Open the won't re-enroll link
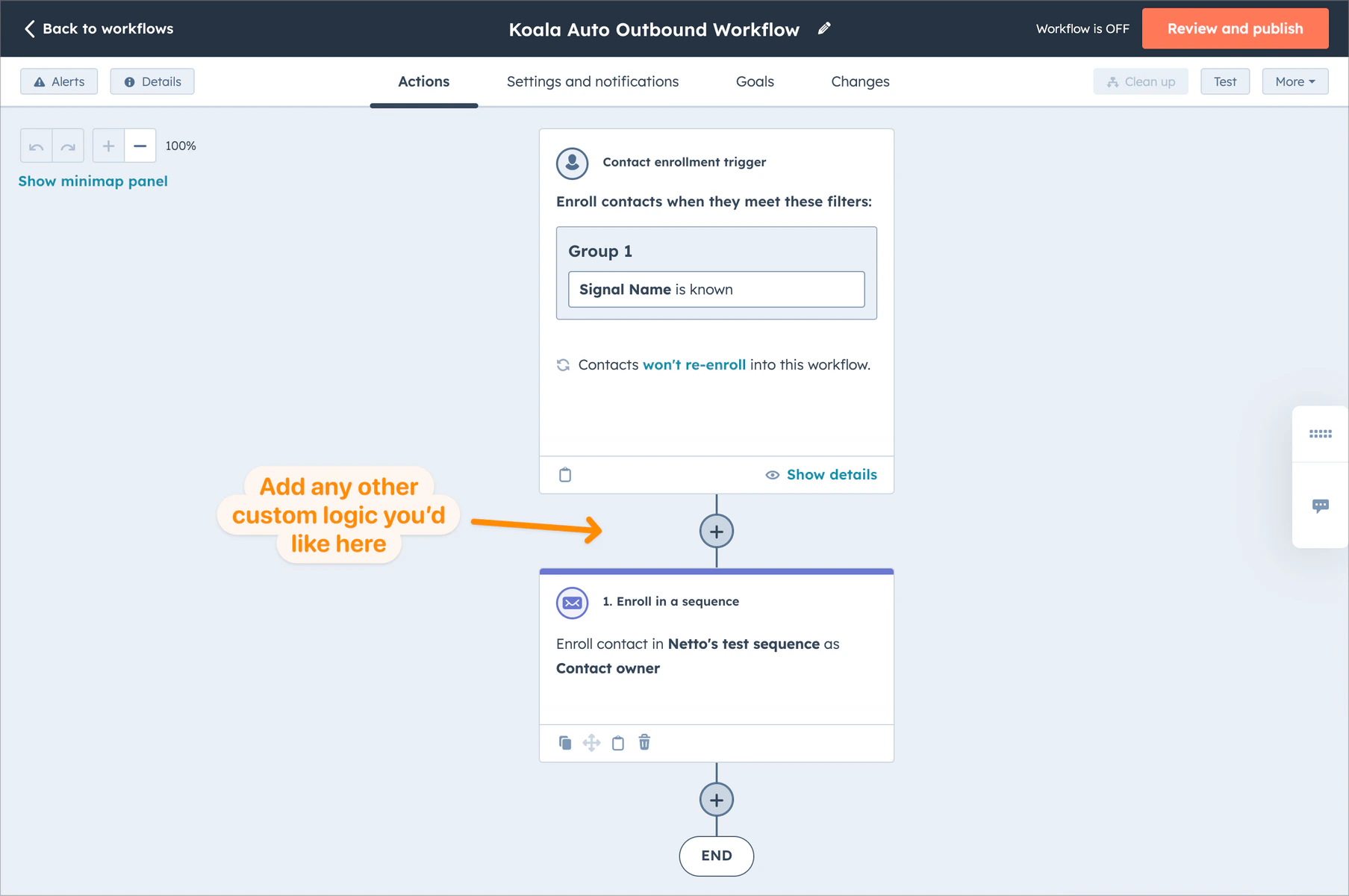This screenshot has height=896, width=1349. [x=694, y=364]
